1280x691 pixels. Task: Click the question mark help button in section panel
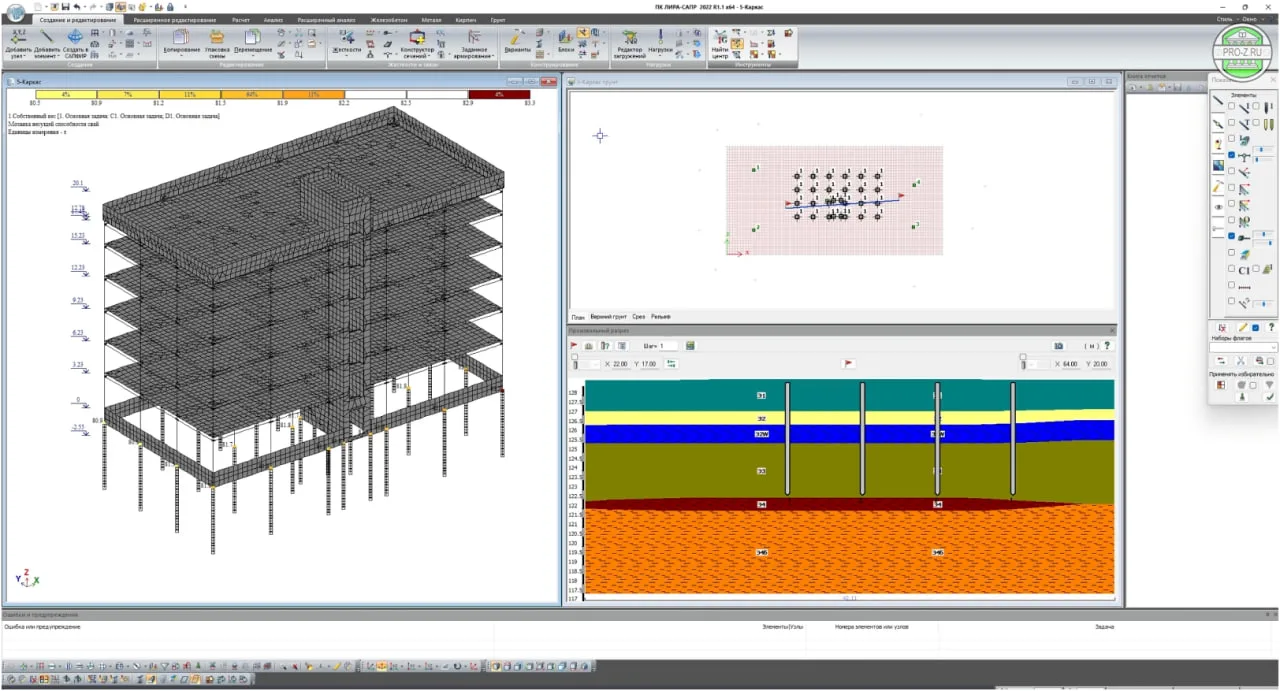1107,346
